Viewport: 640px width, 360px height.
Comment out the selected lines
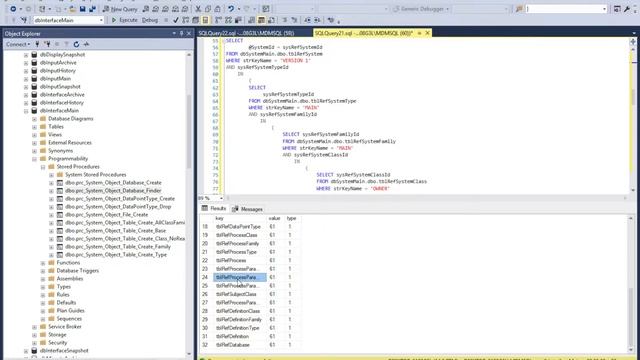(285, 20)
